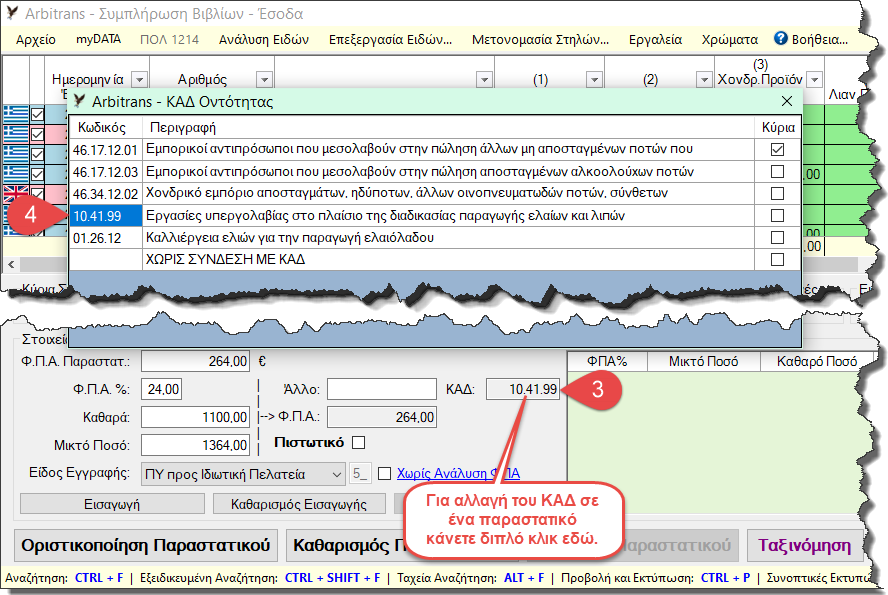Click the Καθαρό Ποσό column header
888x595 pixels.
coord(817,361)
